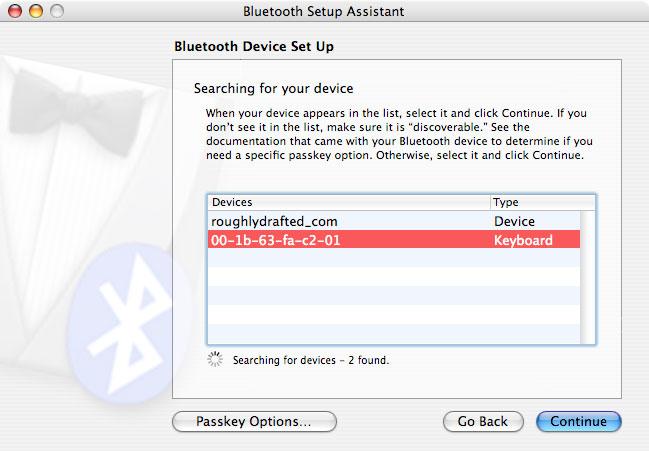Click the Devices column header

[349, 202]
